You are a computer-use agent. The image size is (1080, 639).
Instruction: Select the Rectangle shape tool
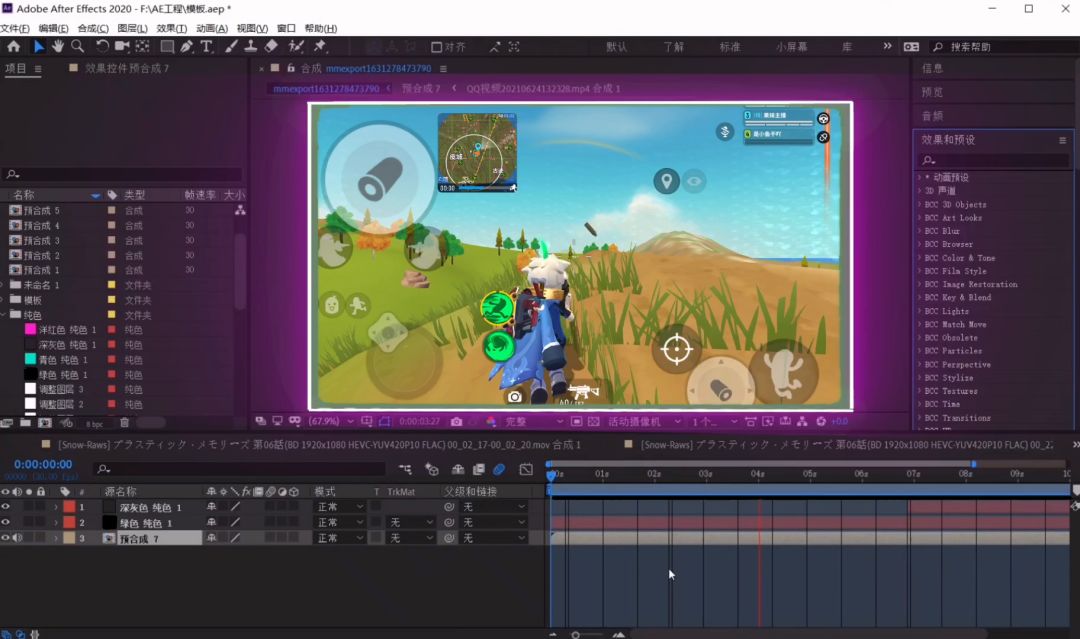click(x=167, y=46)
